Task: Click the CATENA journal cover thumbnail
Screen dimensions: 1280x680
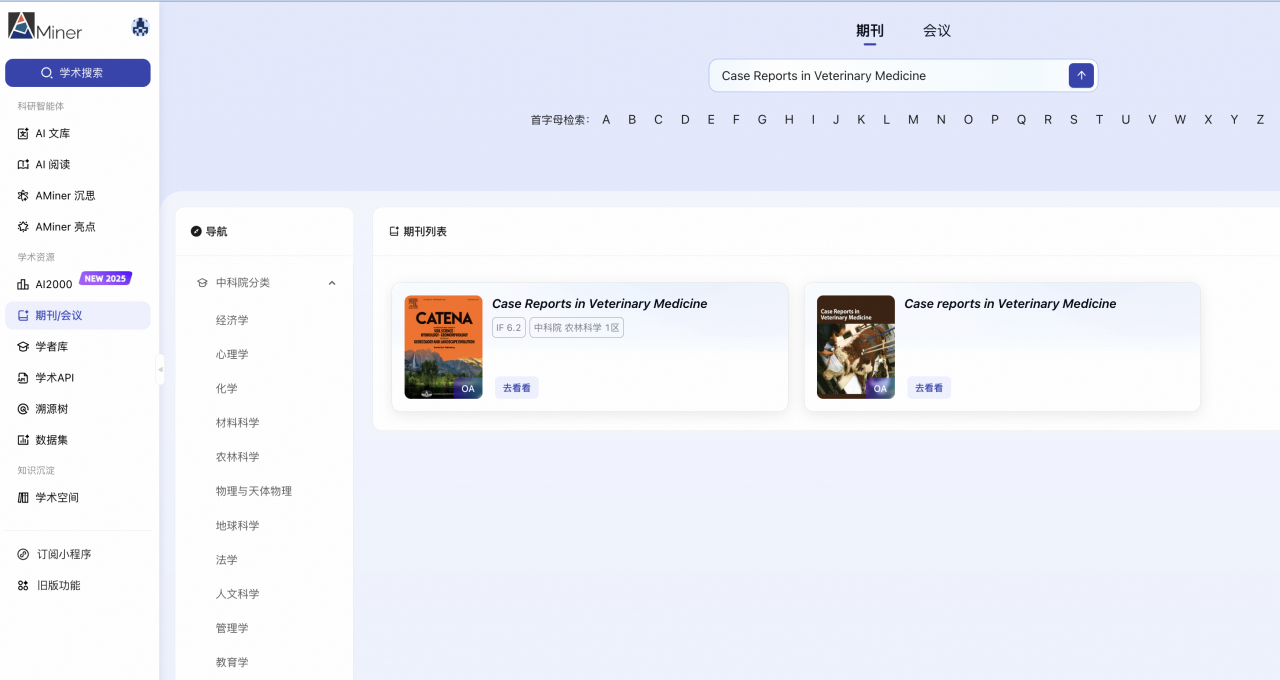Action: tap(443, 347)
